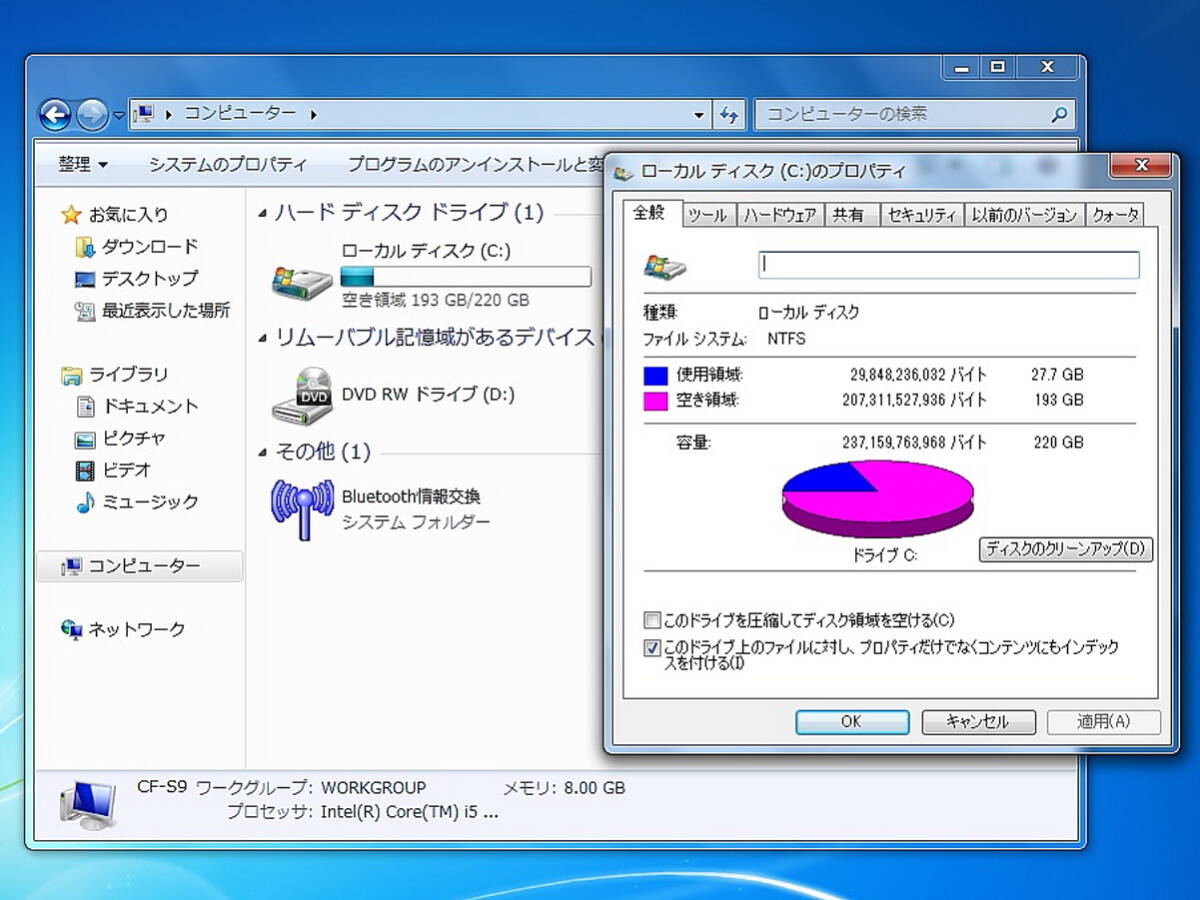Expand address bar history dropdown arrow
The height and width of the screenshot is (900, 1200).
pyautogui.click(x=699, y=115)
